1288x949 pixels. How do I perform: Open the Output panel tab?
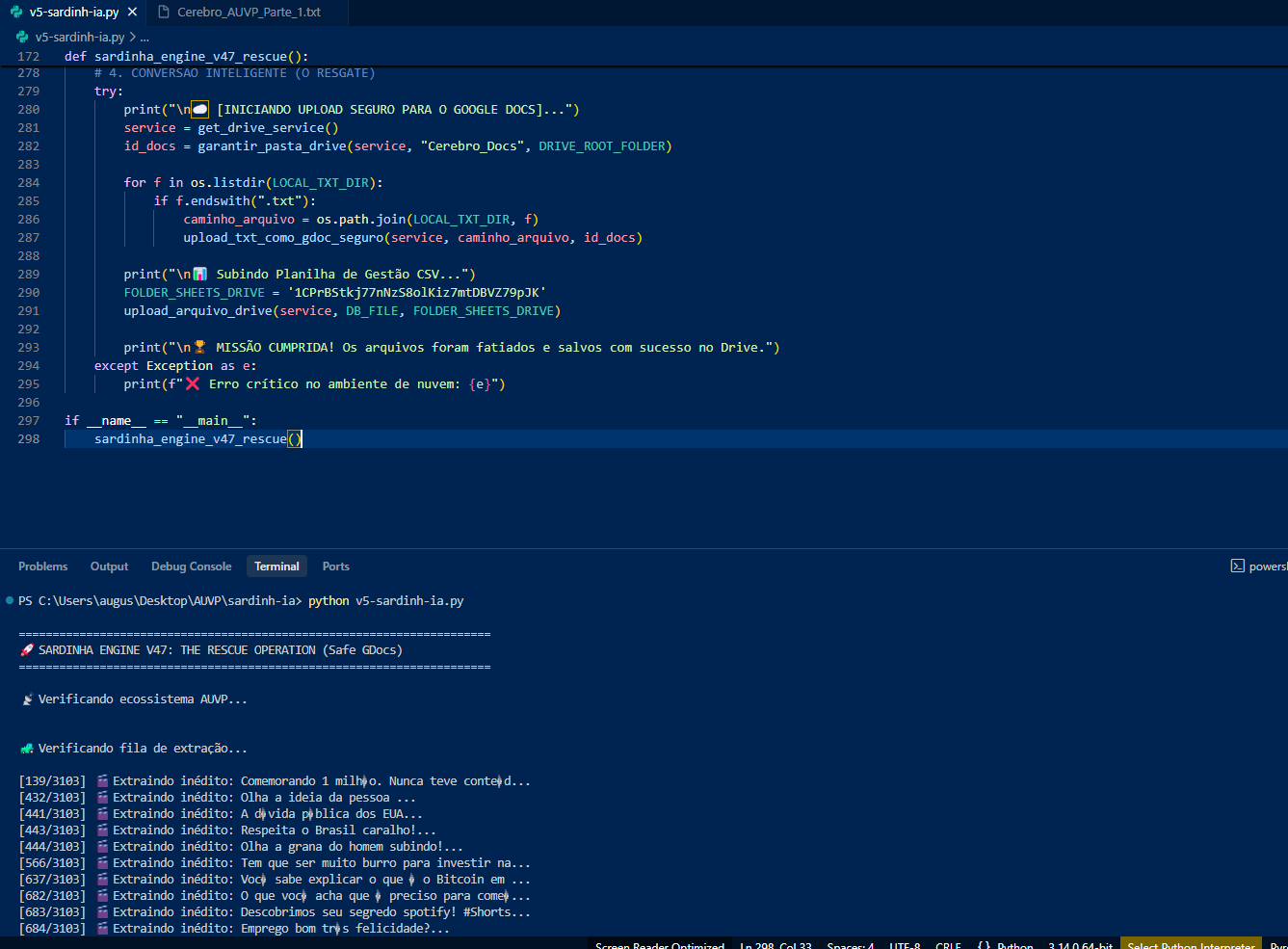109,567
